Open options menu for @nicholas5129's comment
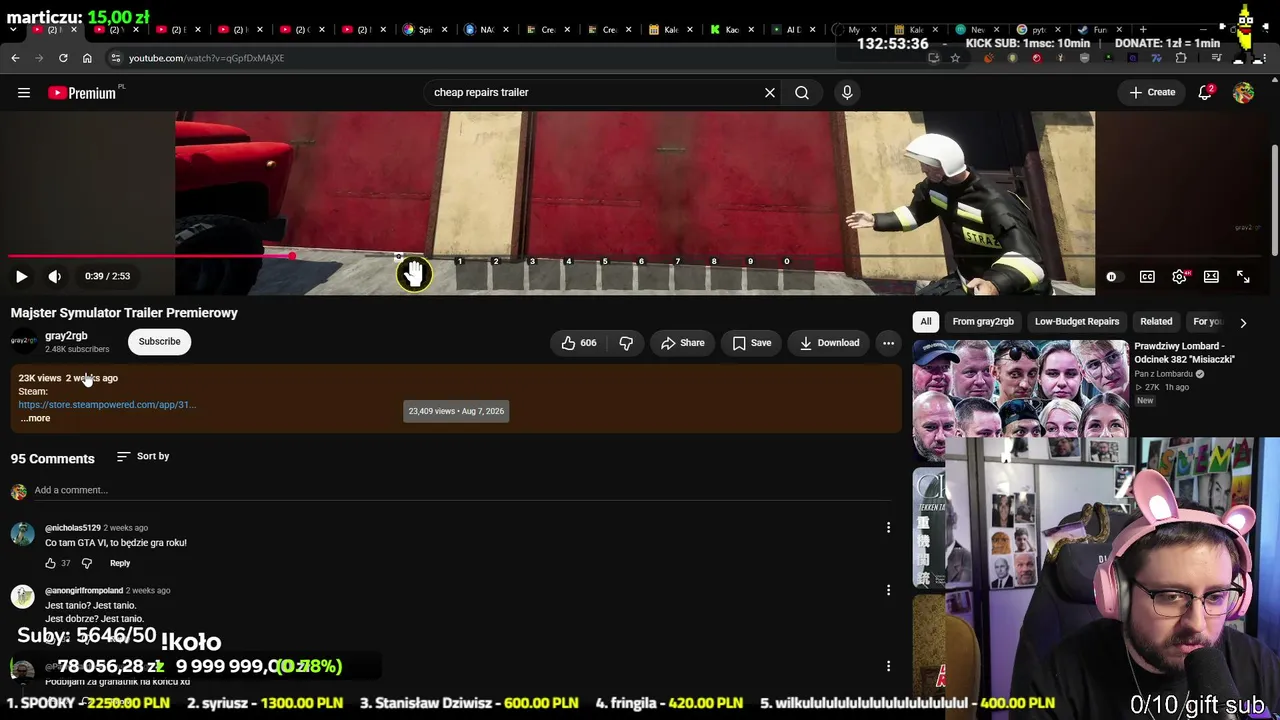The width and height of the screenshot is (1280, 720). tap(888, 528)
